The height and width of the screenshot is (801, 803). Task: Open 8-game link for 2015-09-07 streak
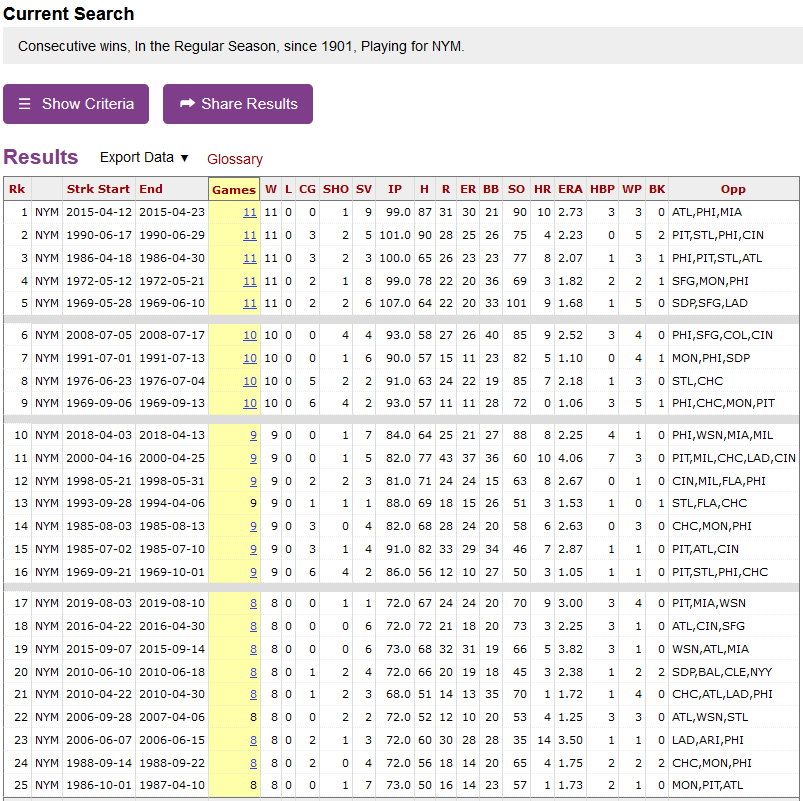[253, 649]
